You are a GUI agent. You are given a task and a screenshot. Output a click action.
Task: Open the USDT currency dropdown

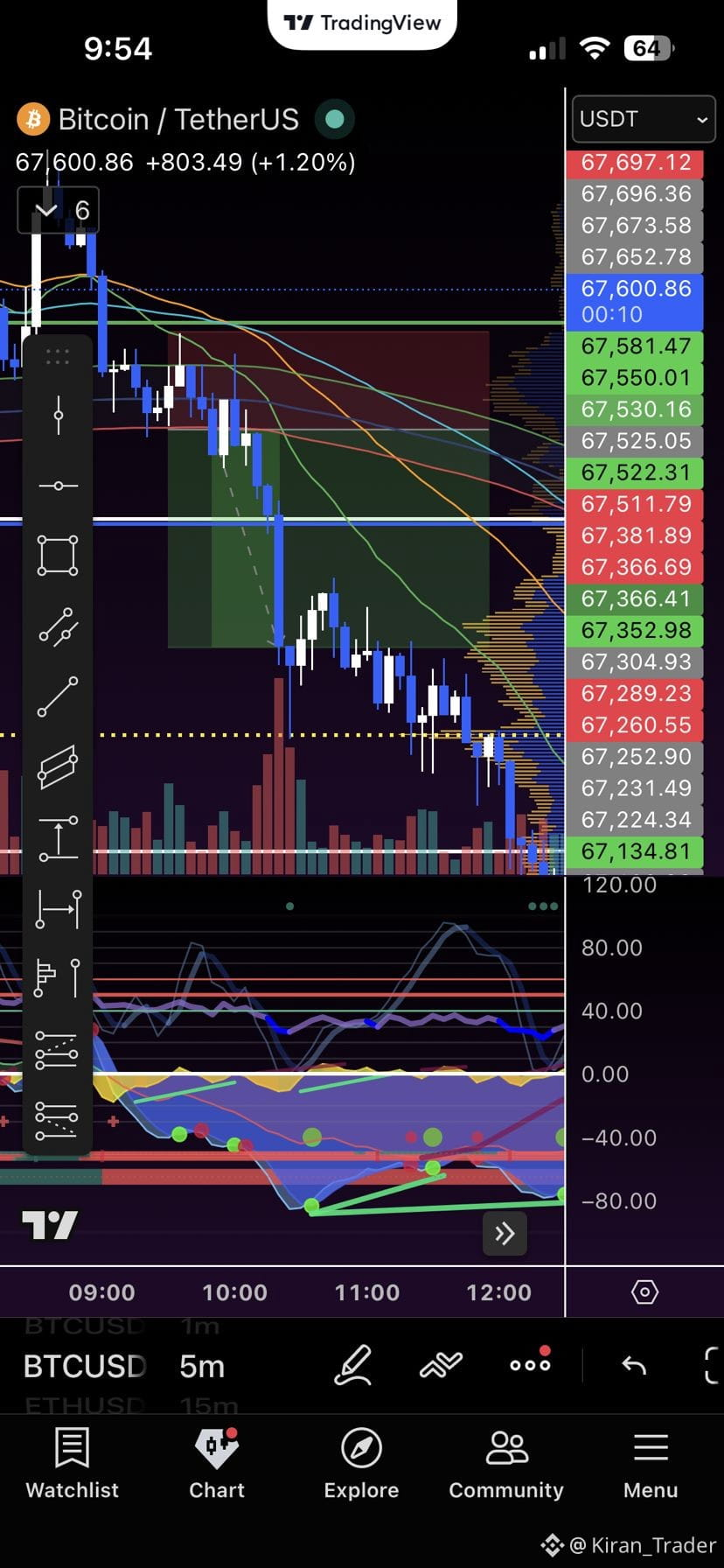pyautogui.click(x=644, y=119)
